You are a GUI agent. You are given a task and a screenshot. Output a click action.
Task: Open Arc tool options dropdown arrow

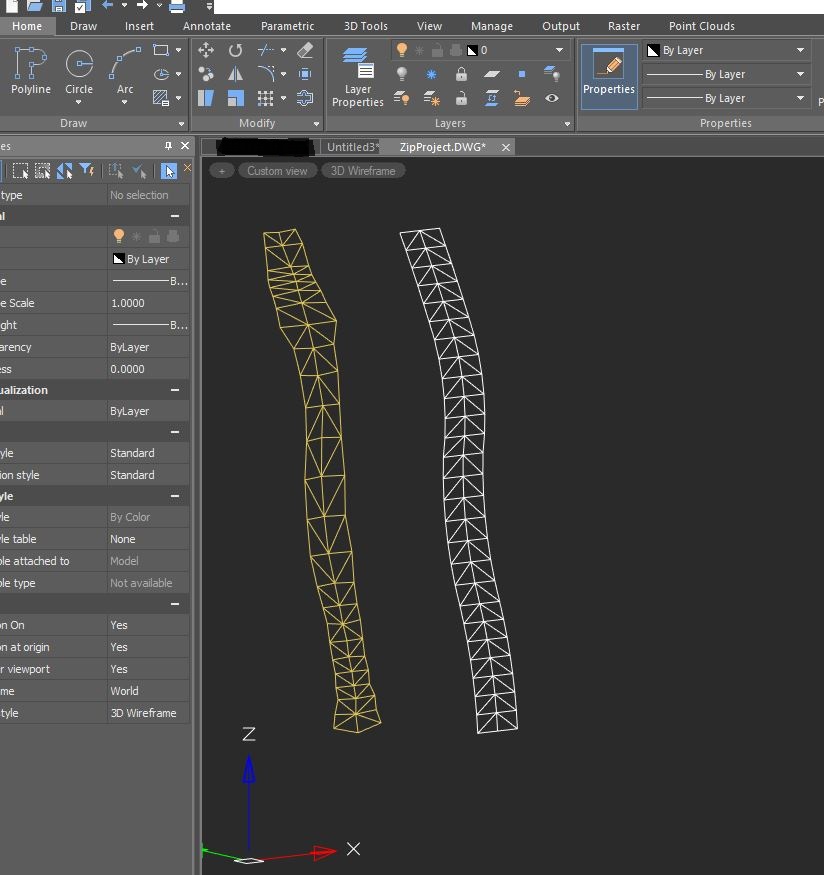(124, 102)
